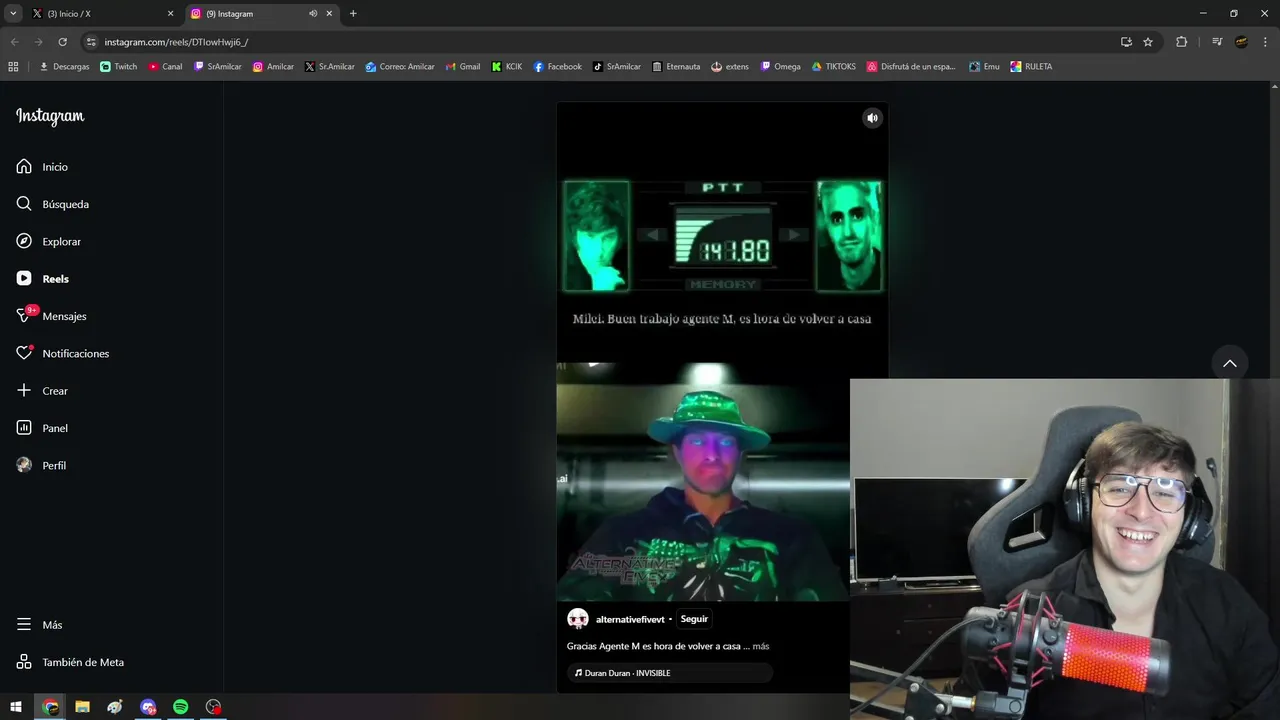Image resolution: width=1280 pixels, height=720 pixels.
Task: Close the Instagram tab
Action: pos(329,14)
